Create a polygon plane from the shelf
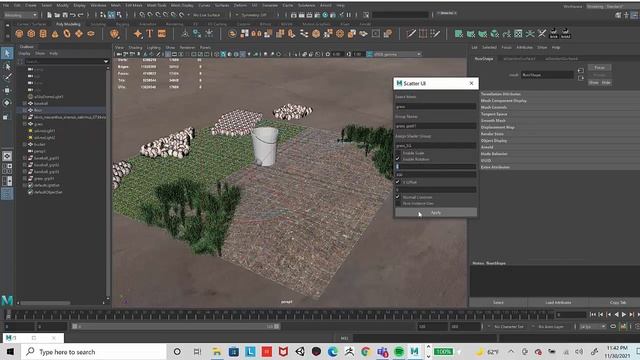The image size is (640, 360). pyautogui.click(x=79, y=34)
